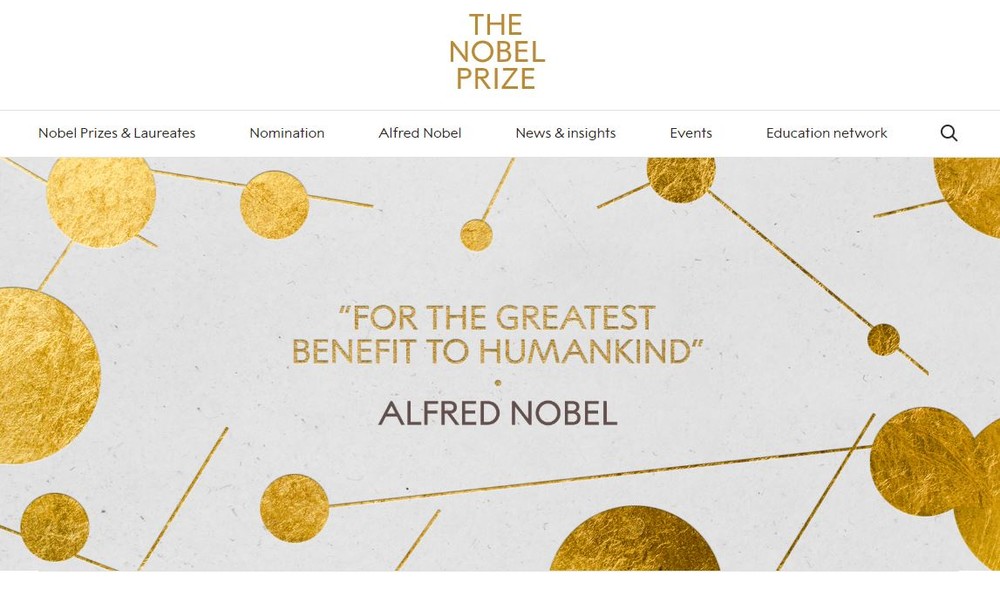This screenshot has height=589, width=1000.
Task: Click the ALFRED NOBEL name in banner
Action: pos(497,412)
